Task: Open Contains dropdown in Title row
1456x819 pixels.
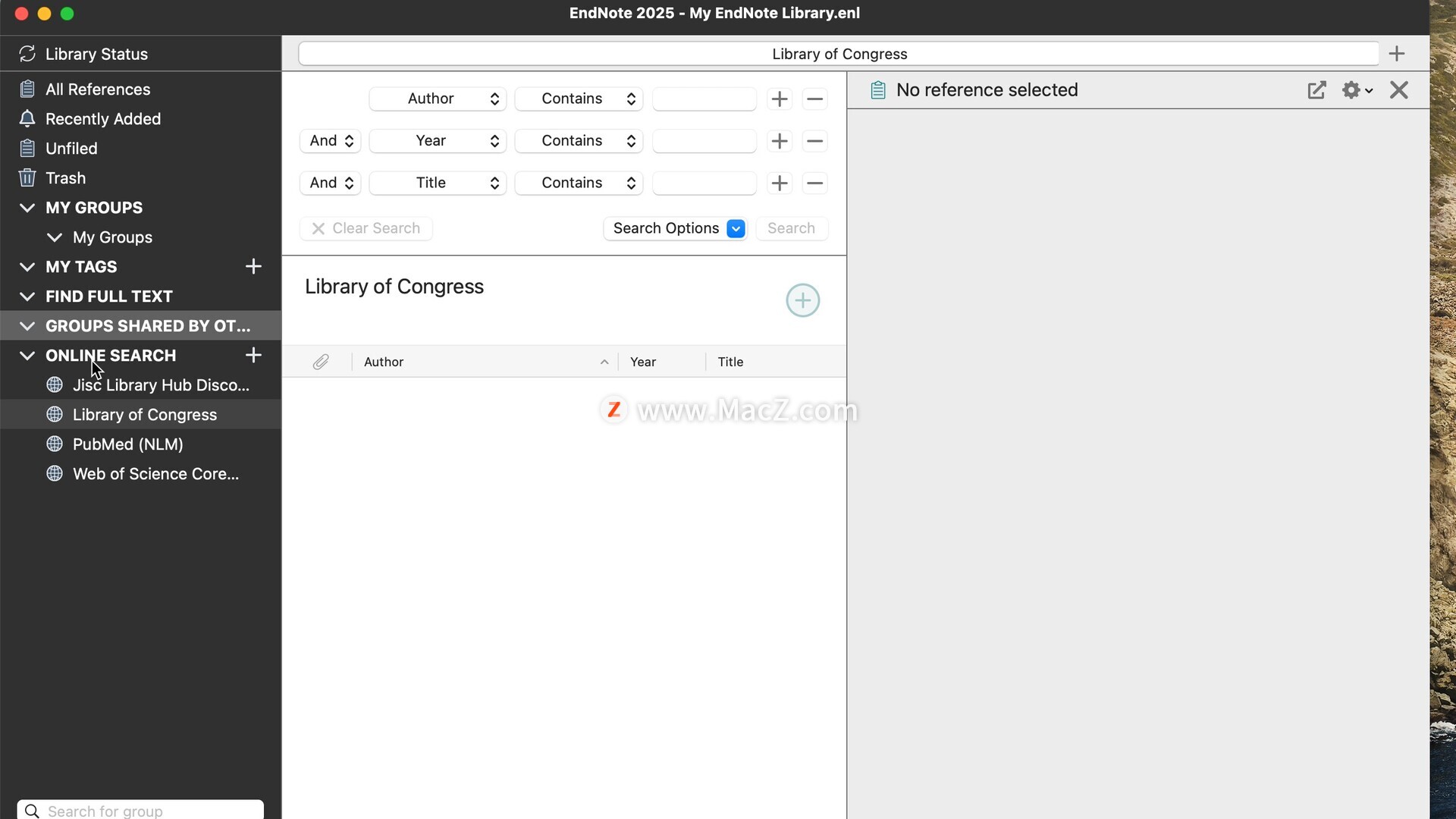Action: (x=579, y=183)
